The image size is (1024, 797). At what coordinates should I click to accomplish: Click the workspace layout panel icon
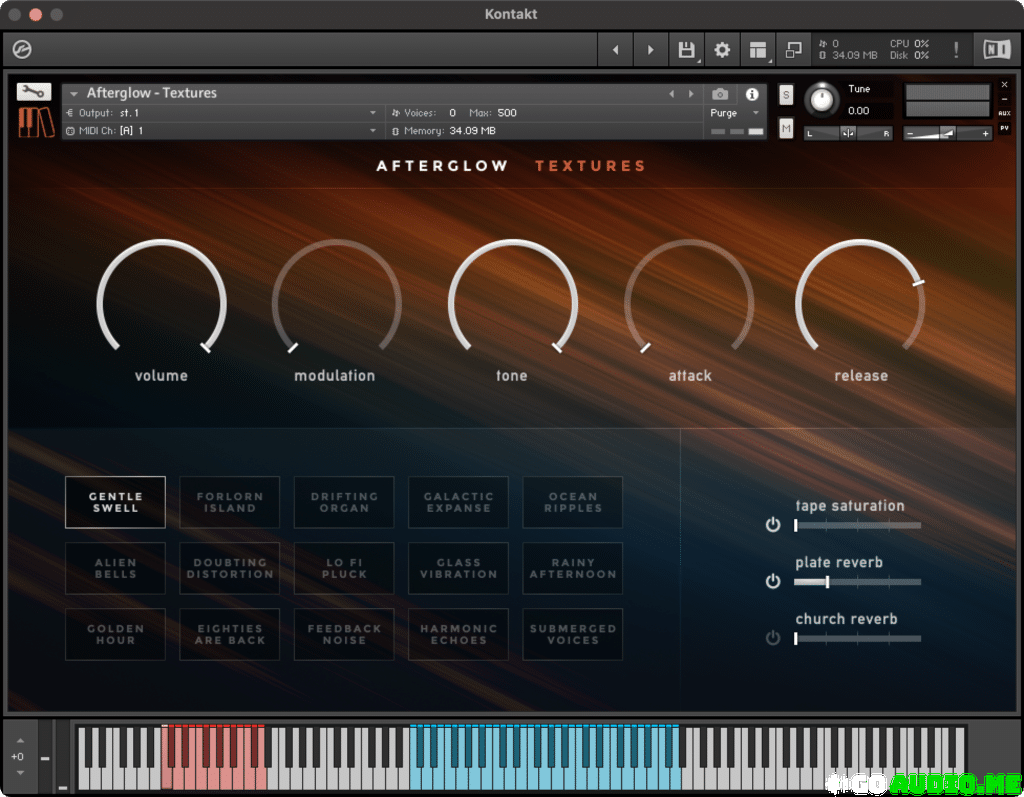pos(758,50)
